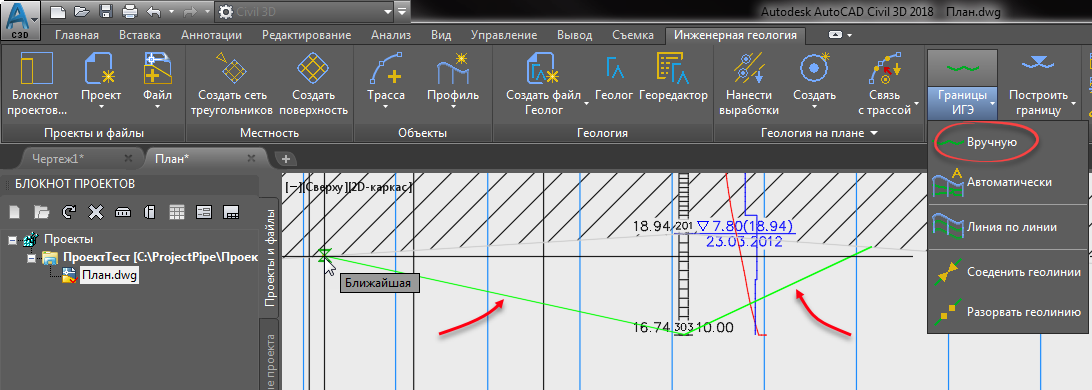Choose Соеденить геолинии menu item
The width and height of the screenshot is (1092, 390).
[x=1006, y=272]
